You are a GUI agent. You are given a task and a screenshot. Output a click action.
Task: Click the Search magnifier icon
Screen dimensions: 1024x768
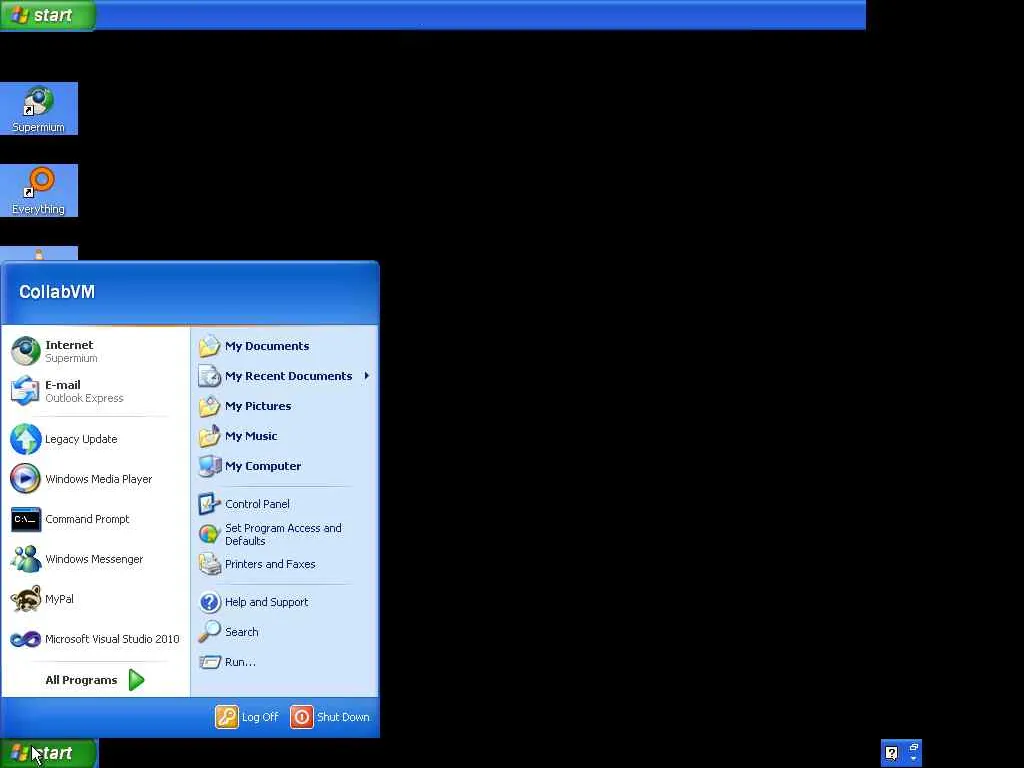tap(210, 632)
